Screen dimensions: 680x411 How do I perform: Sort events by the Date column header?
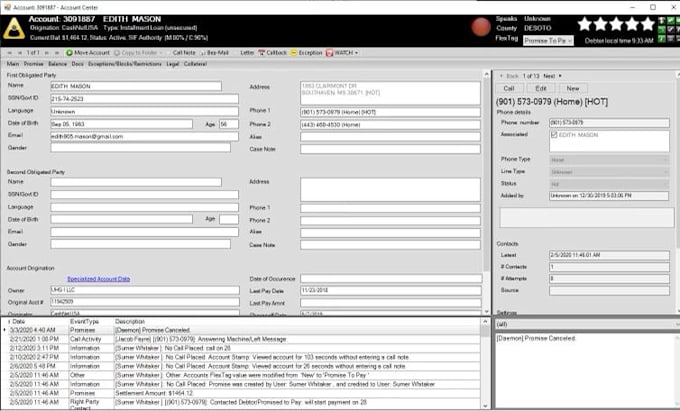(x=19, y=322)
